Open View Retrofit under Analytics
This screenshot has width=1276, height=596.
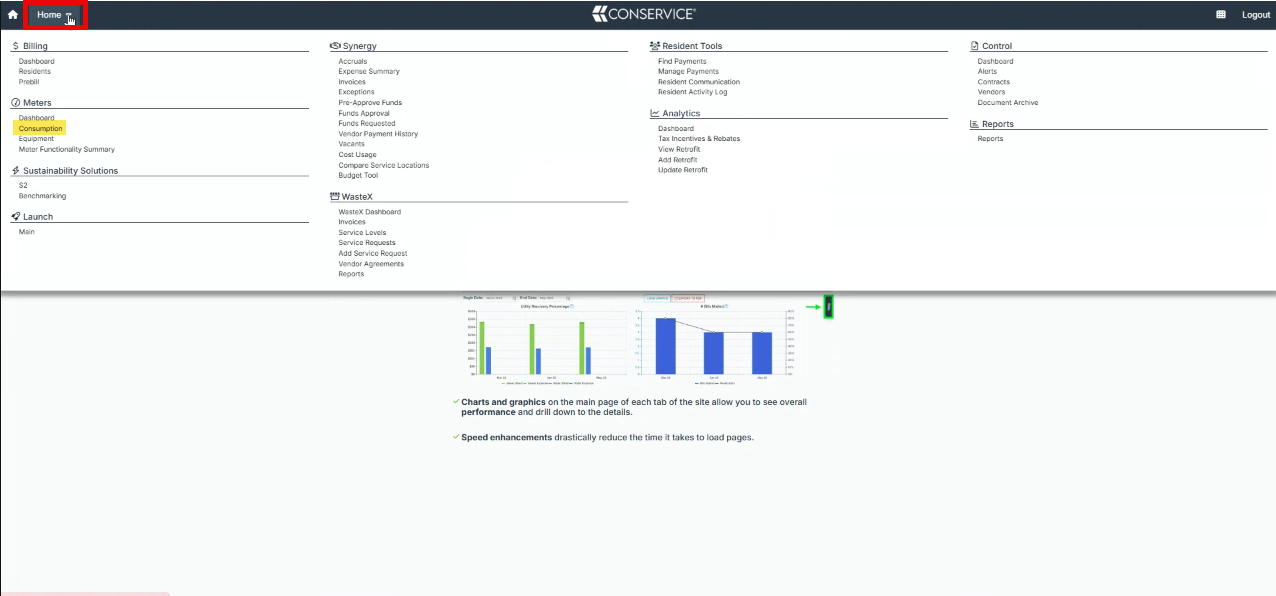pos(679,150)
